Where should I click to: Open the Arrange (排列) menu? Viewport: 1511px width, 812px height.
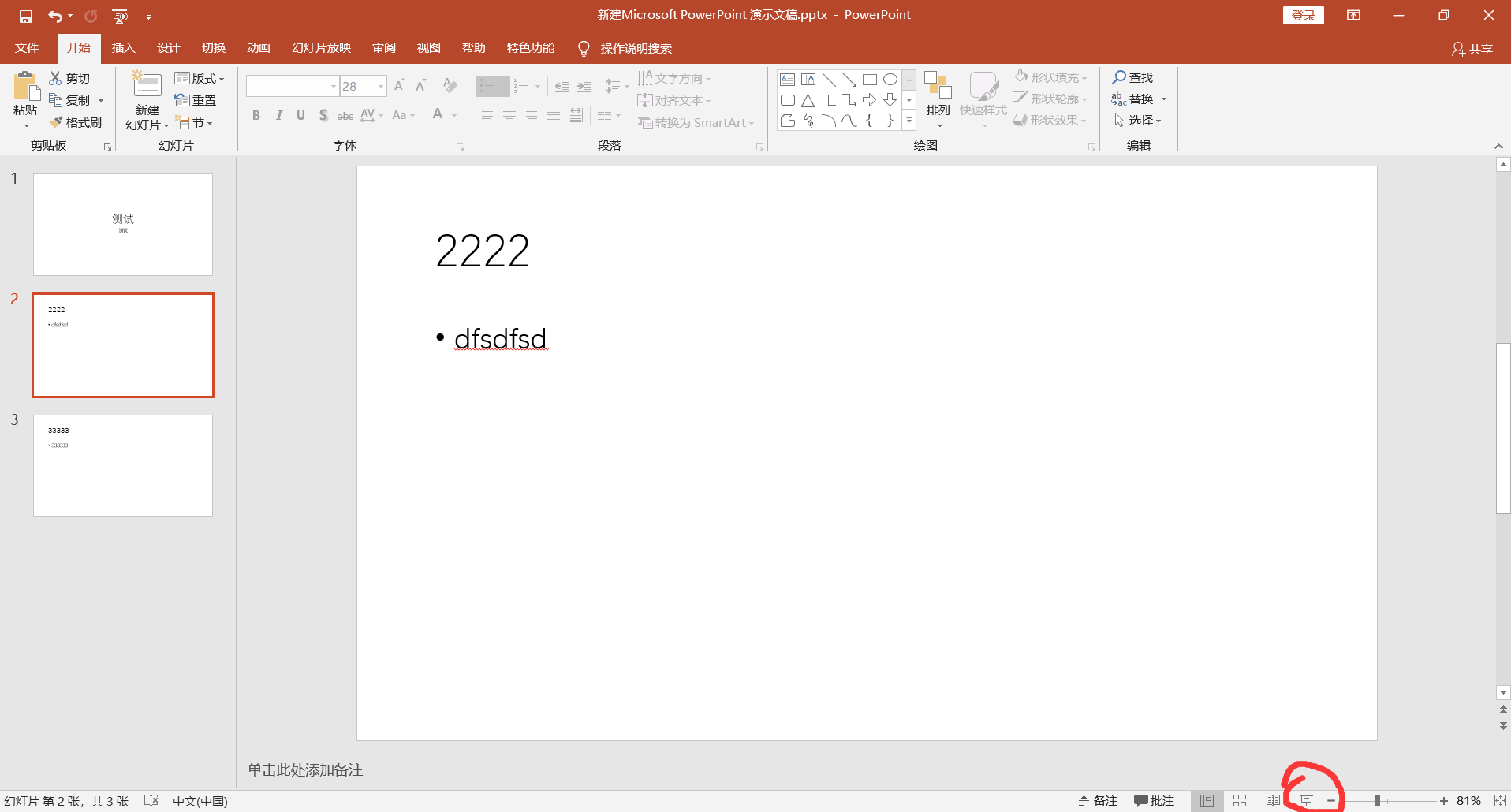coord(938,99)
